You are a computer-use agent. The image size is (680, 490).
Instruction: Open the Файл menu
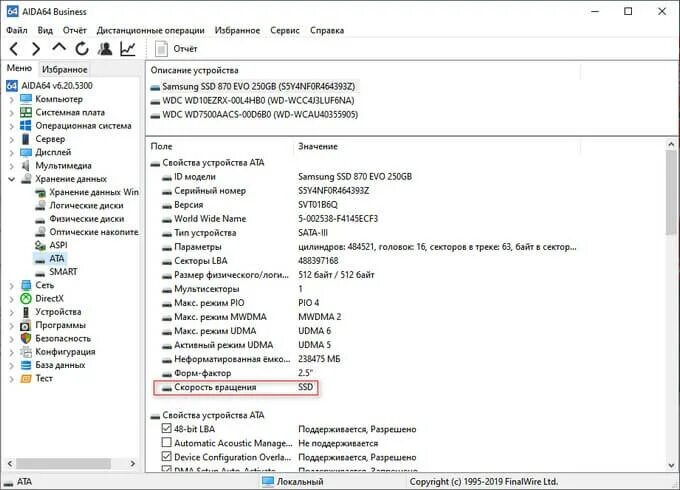coord(17,30)
